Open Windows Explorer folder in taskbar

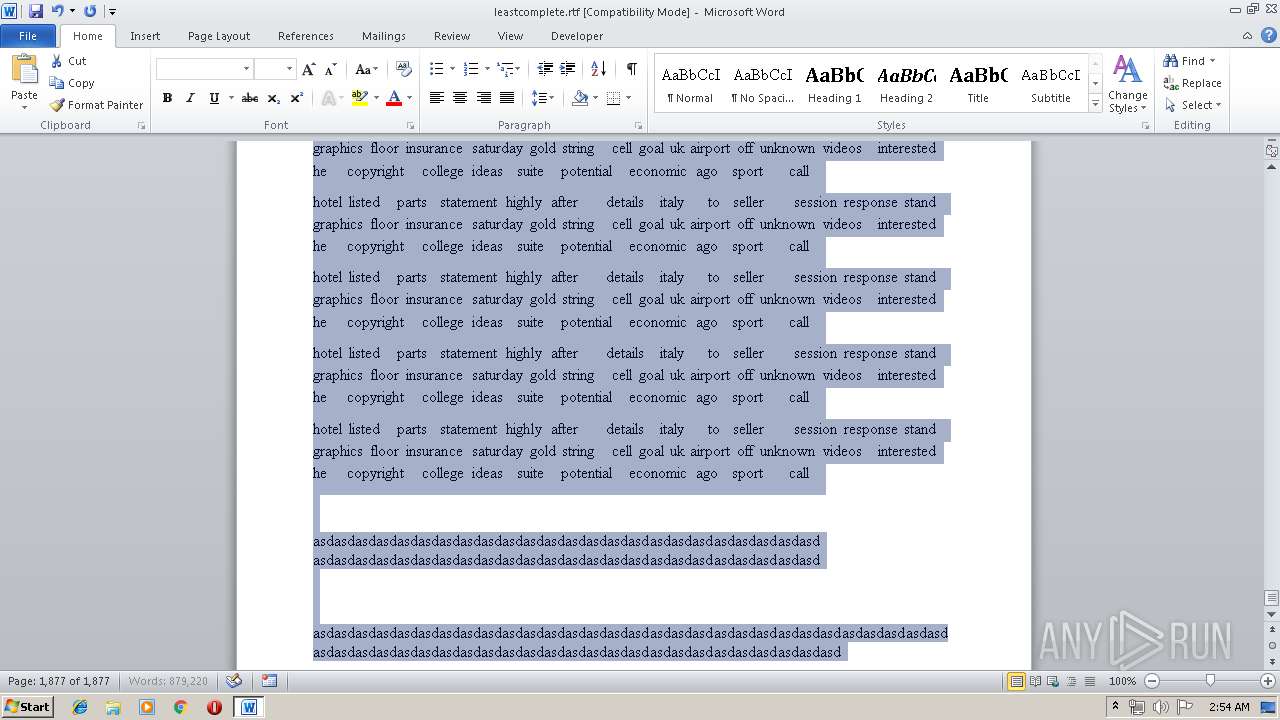(x=113, y=707)
